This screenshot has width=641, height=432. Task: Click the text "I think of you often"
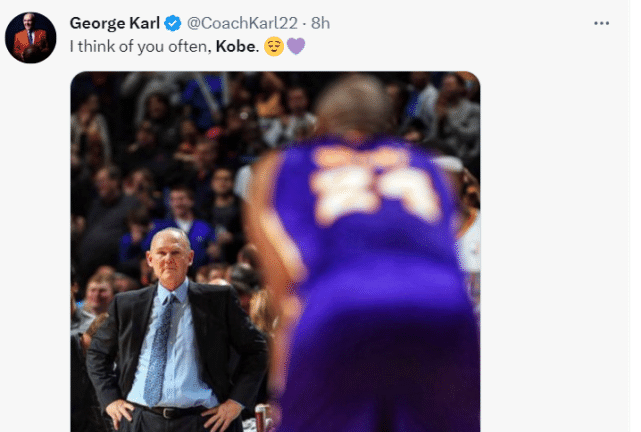[x=139, y=46]
